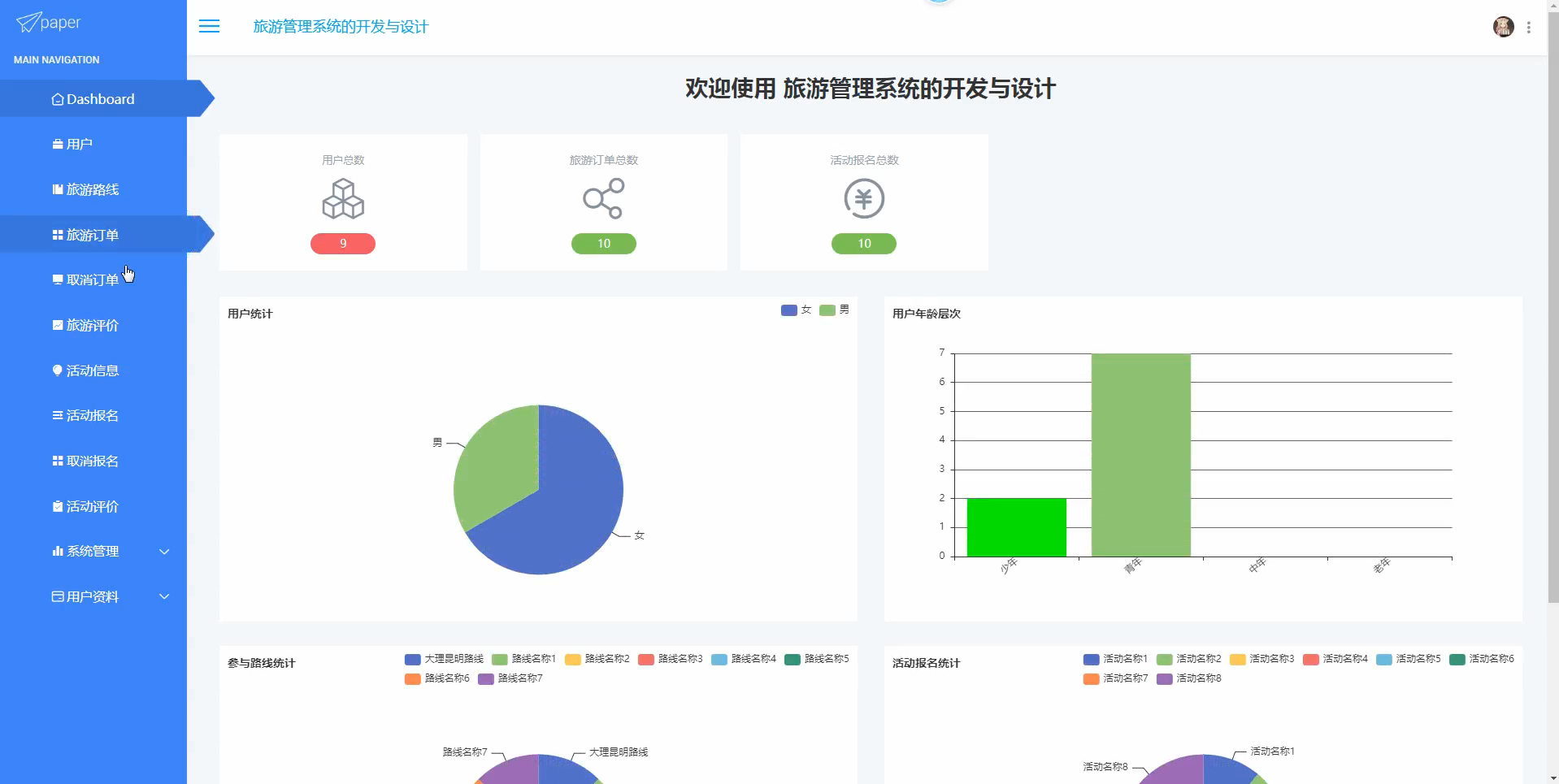Click the bar chart icon beside 系统管理
The height and width of the screenshot is (784, 1559).
[58, 551]
